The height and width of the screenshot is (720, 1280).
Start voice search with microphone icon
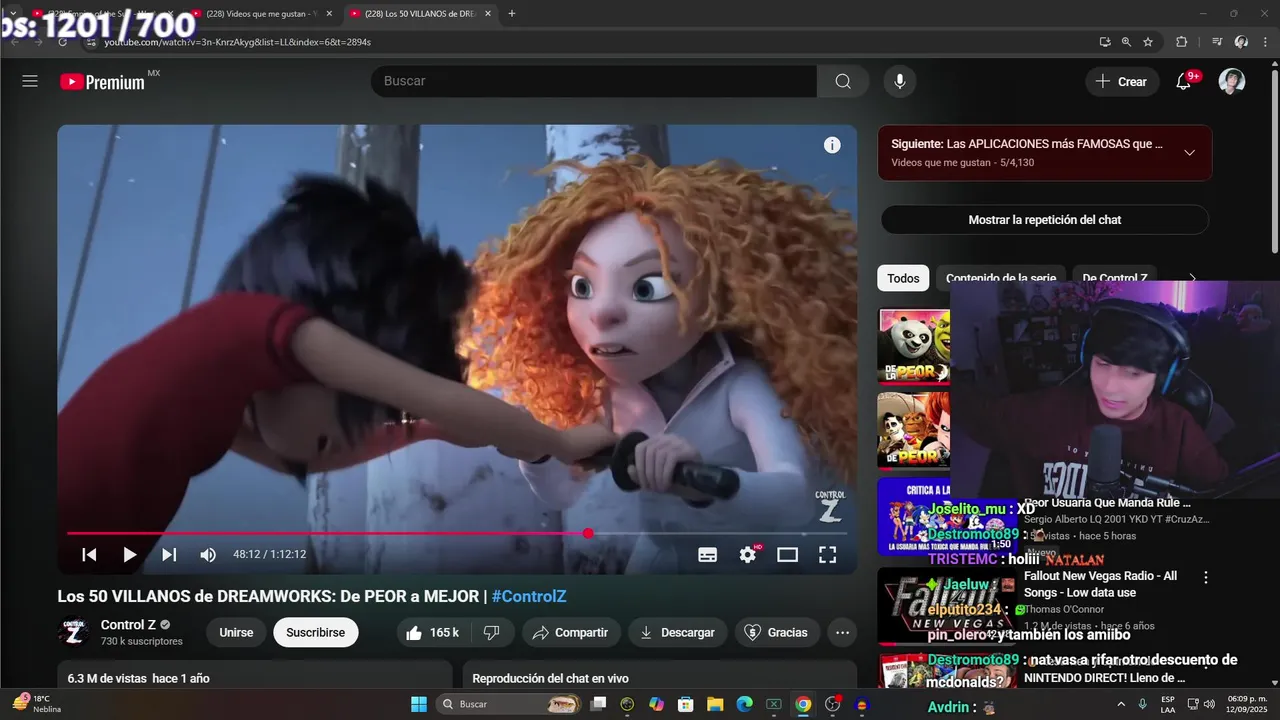point(900,81)
